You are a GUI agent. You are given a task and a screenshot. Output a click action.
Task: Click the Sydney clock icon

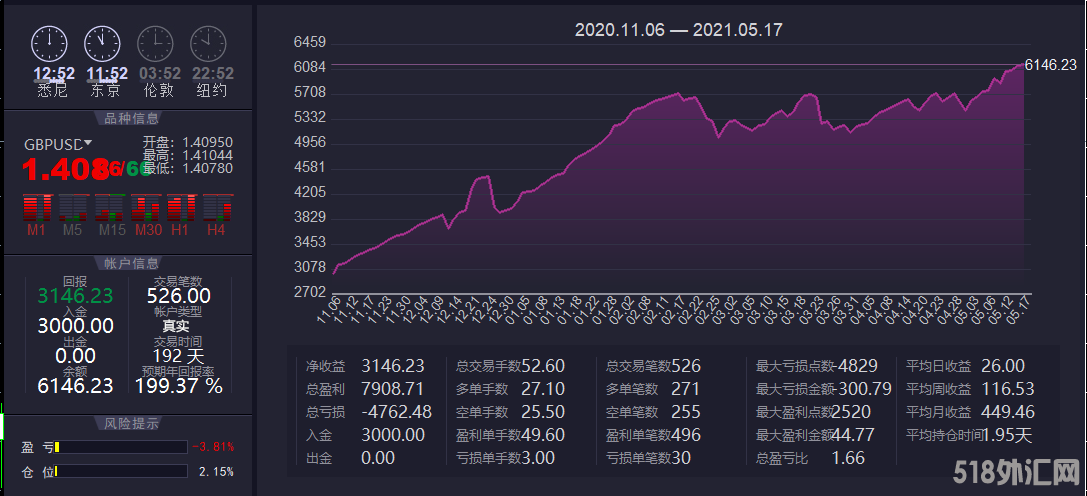point(49,44)
